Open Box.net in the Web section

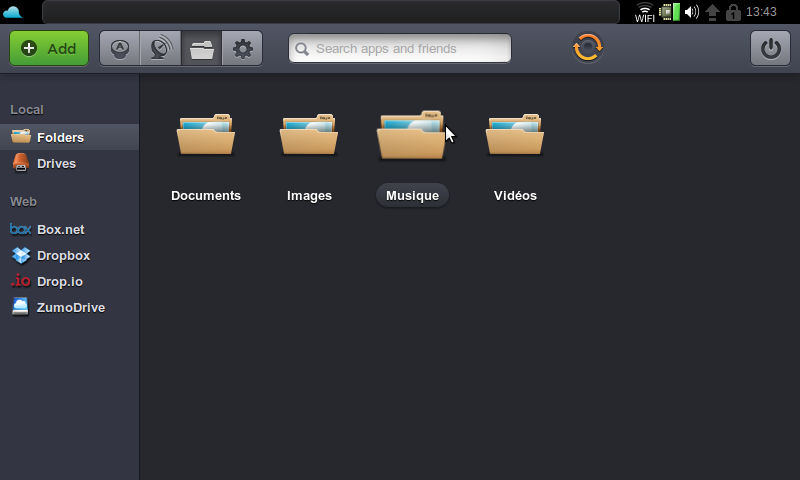[69, 230]
